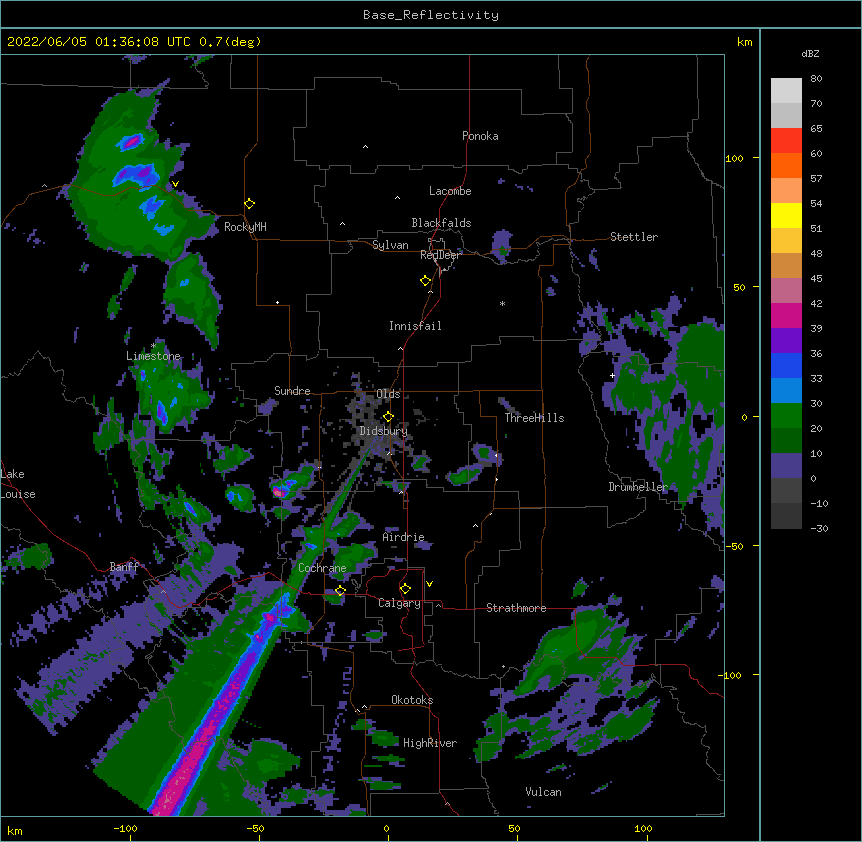This screenshot has width=862, height=842.
Task: Select the blue 33-36 dBZ legend swatch
Action: [x=786, y=365]
